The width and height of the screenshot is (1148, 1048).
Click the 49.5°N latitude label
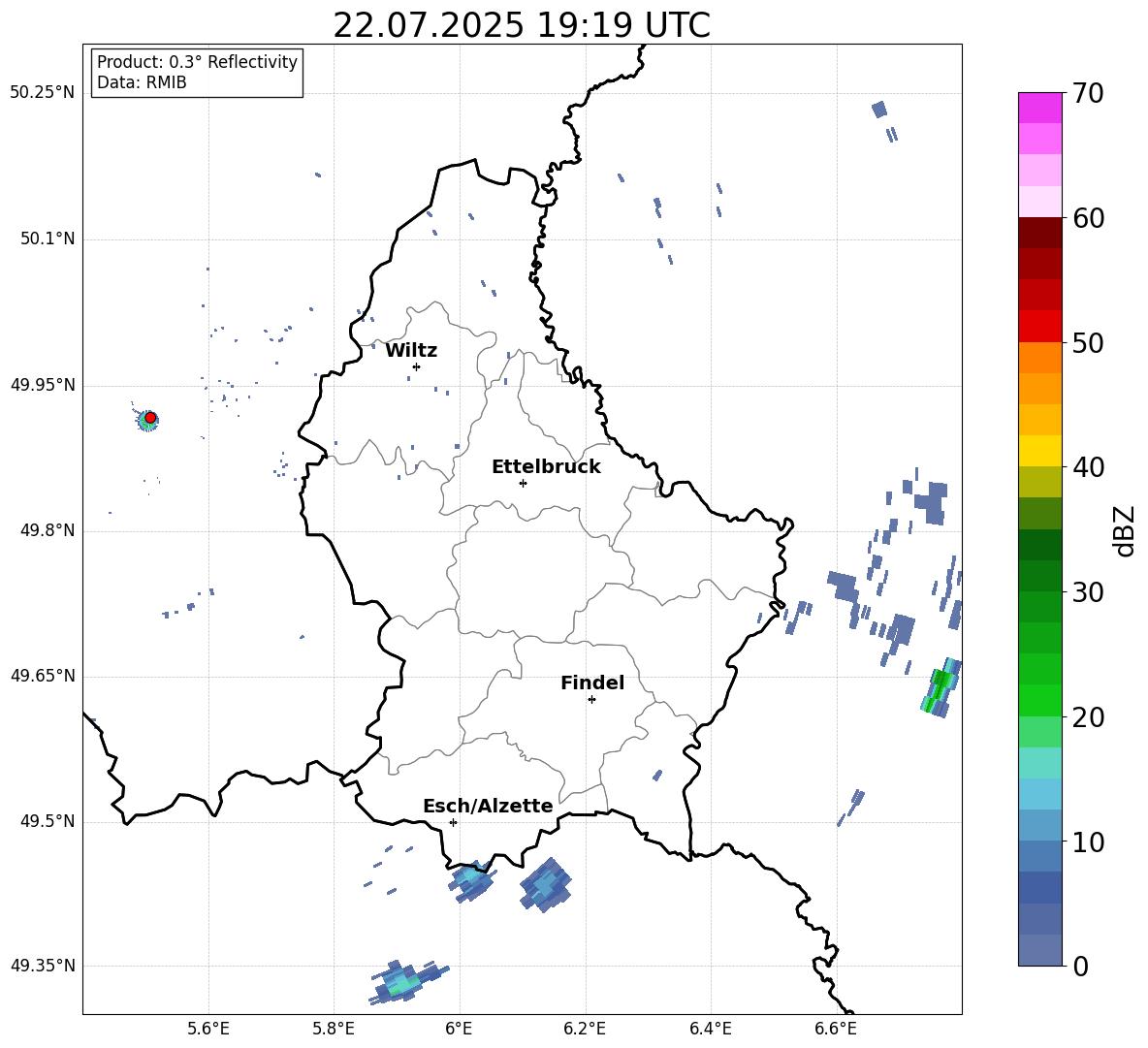click(48, 821)
